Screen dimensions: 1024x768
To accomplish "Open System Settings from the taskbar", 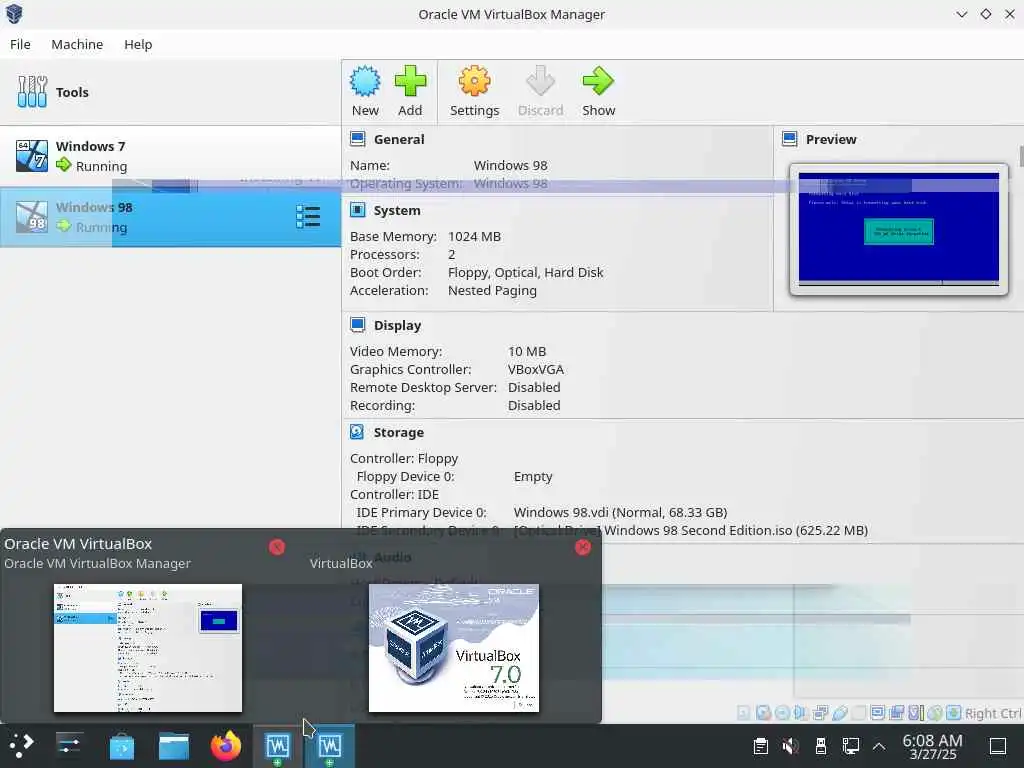I will 69,746.
